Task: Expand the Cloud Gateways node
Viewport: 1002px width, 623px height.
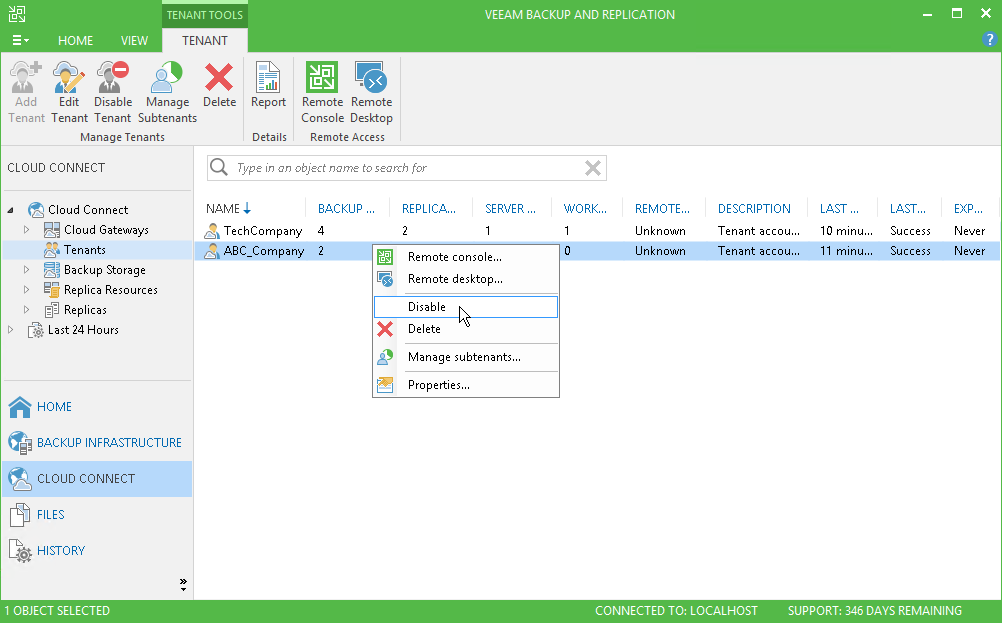Action: 26,229
